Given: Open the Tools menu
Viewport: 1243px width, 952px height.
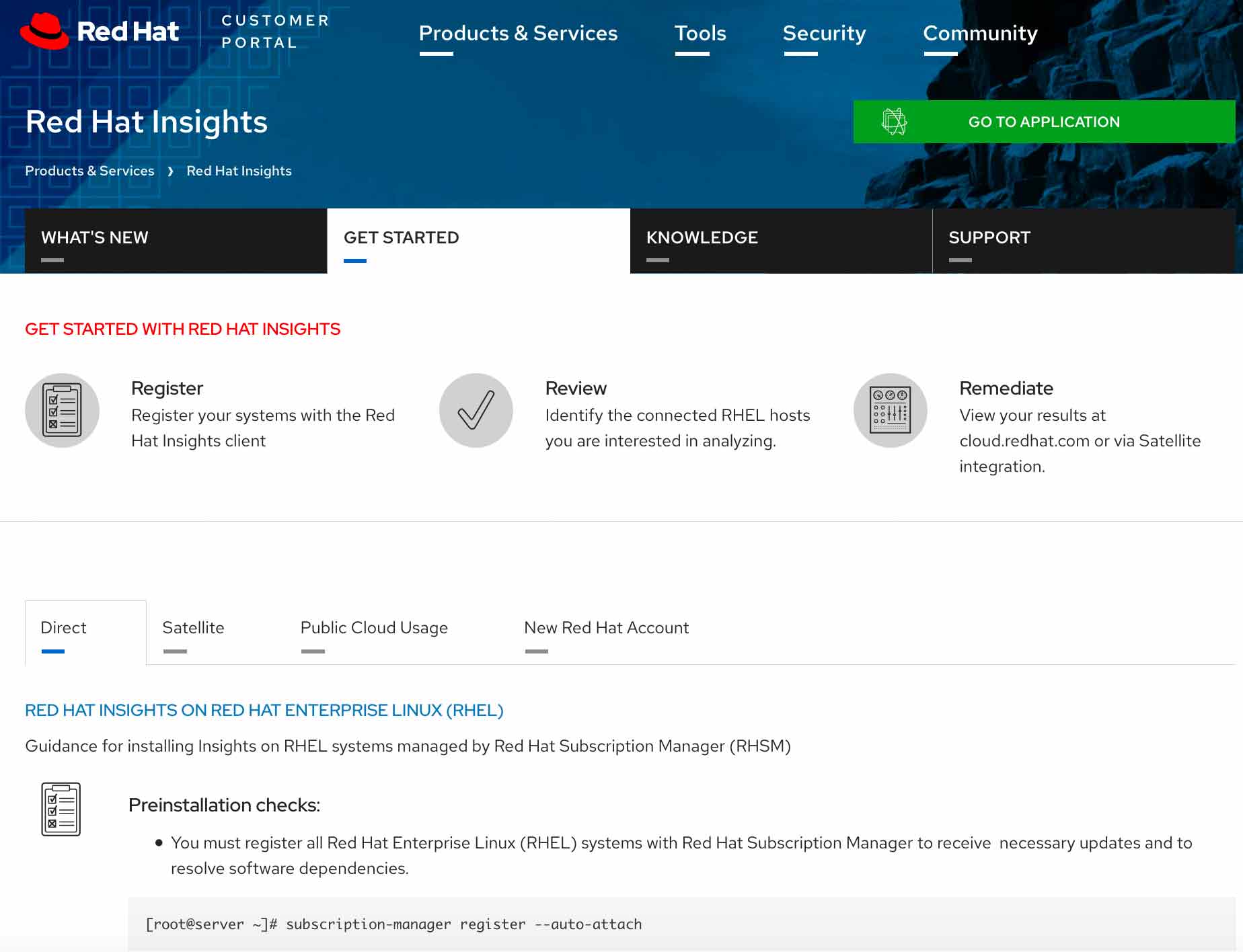Looking at the screenshot, I should 700,33.
